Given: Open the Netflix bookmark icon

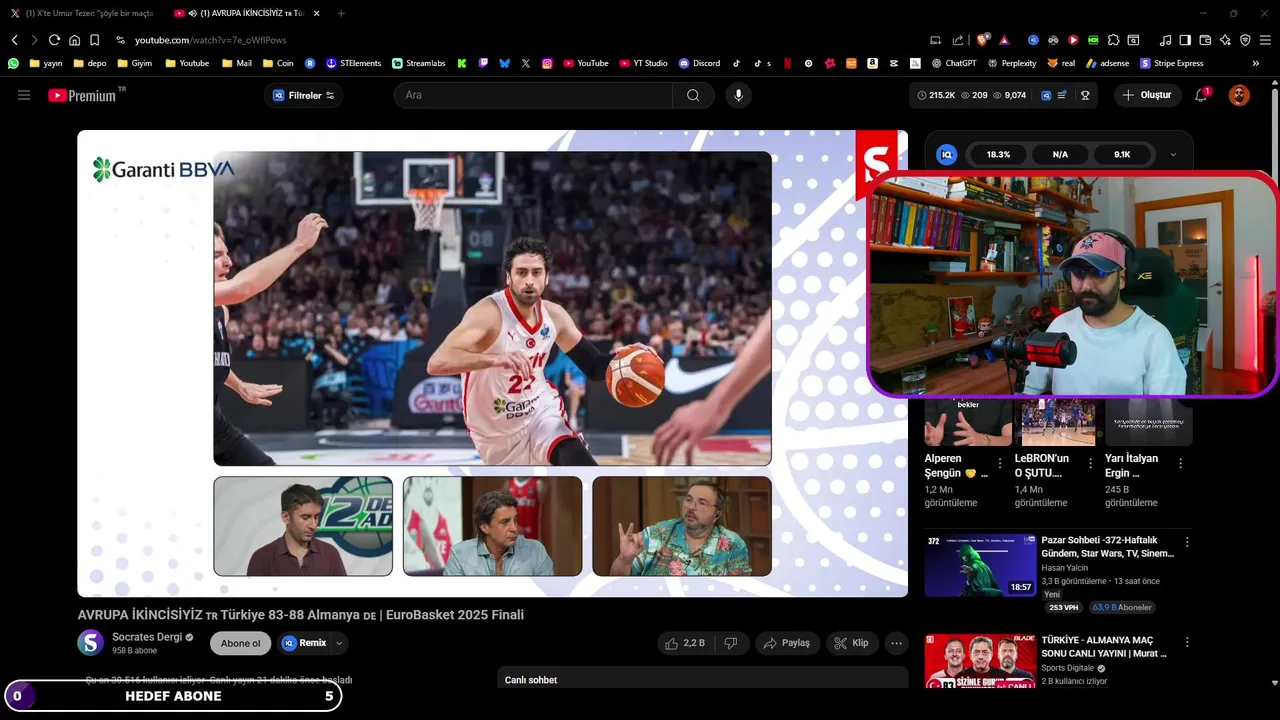Looking at the screenshot, I should pyautogui.click(x=787, y=63).
